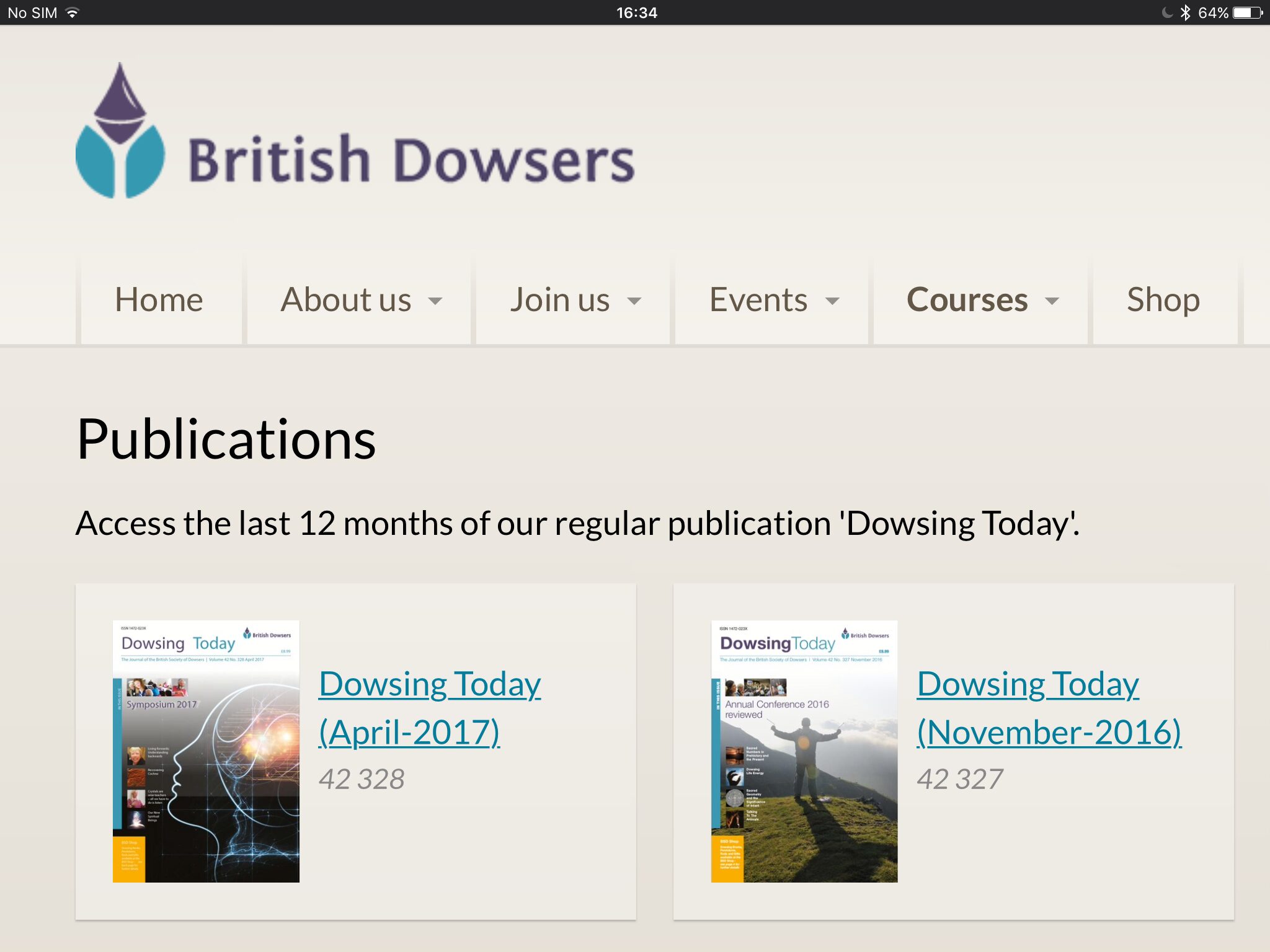Screen dimensions: 1270x952
Task: Tap the Wi-Fi status icon
Action: tap(73, 12)
